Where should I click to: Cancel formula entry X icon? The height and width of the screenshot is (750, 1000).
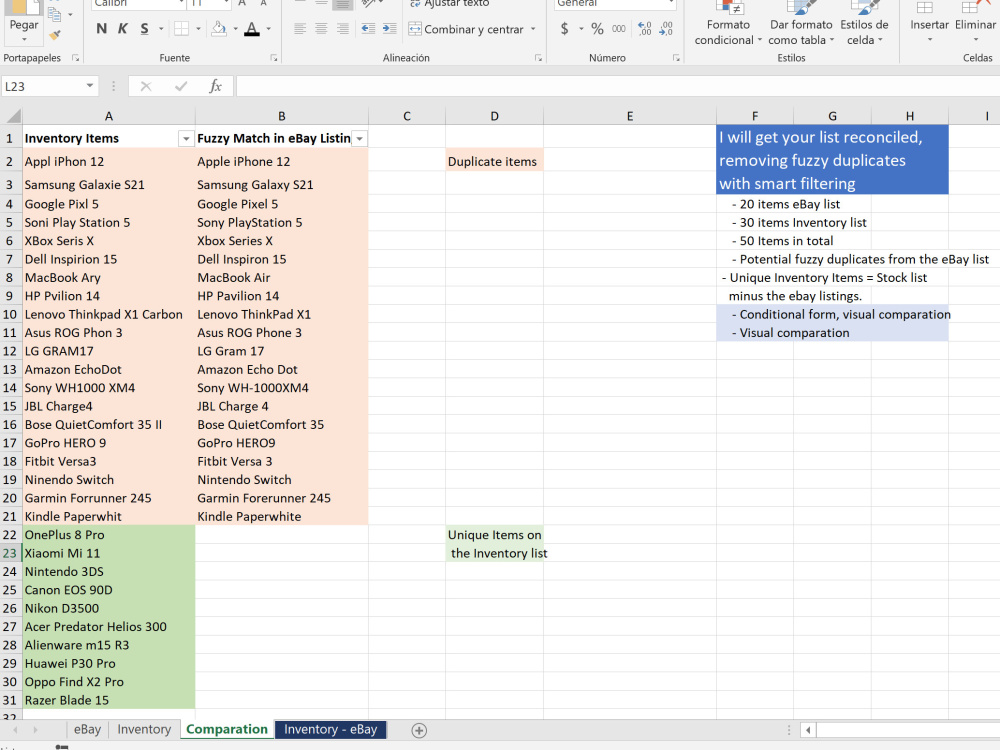pyautogui.click(x=146, y=86)
